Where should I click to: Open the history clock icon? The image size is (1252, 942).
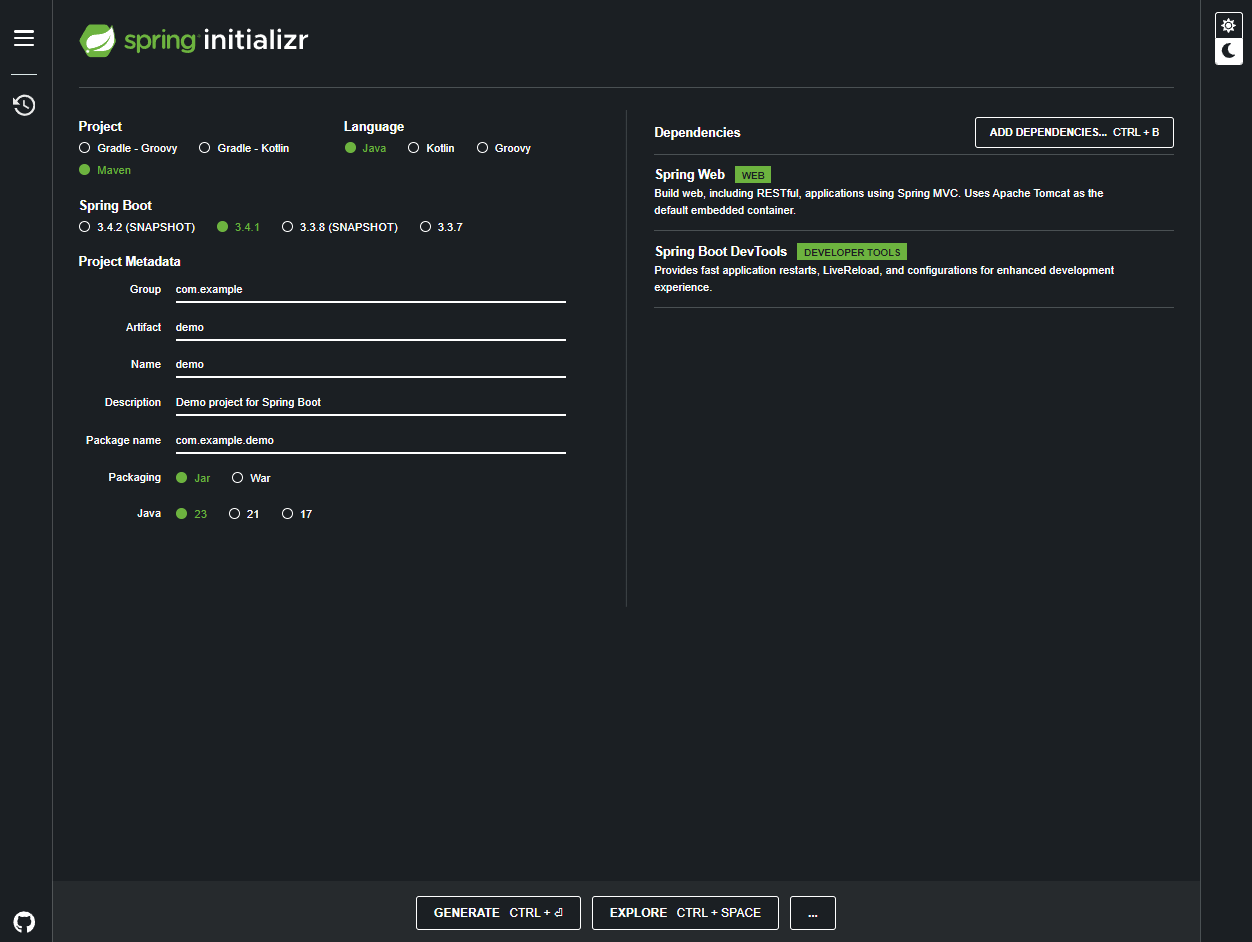coord(24,105)
